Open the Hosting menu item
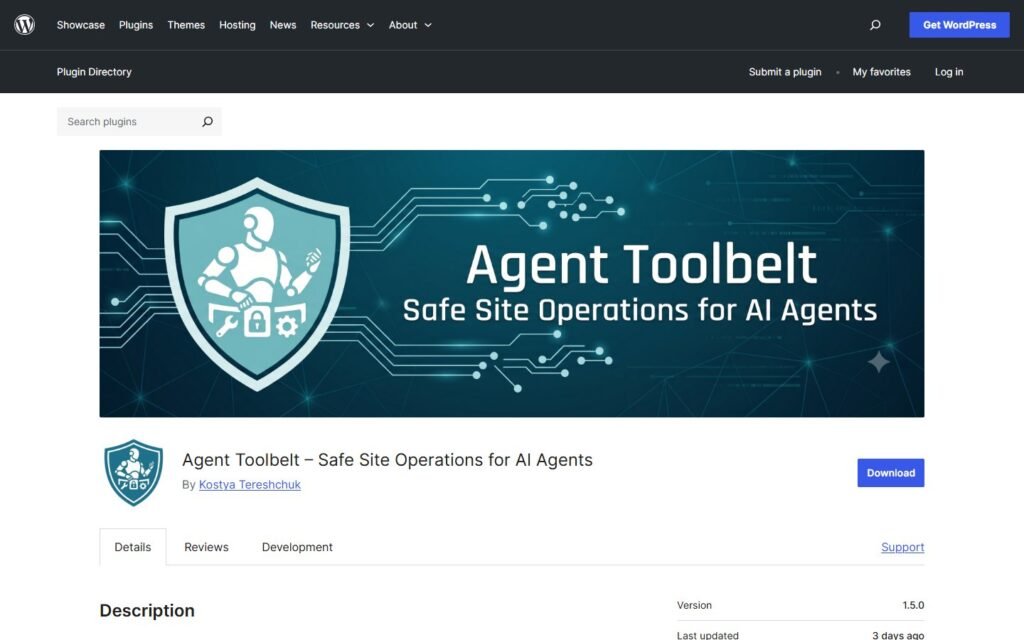Viewport: 1024px width, 640px height. (x=237, y=25)
